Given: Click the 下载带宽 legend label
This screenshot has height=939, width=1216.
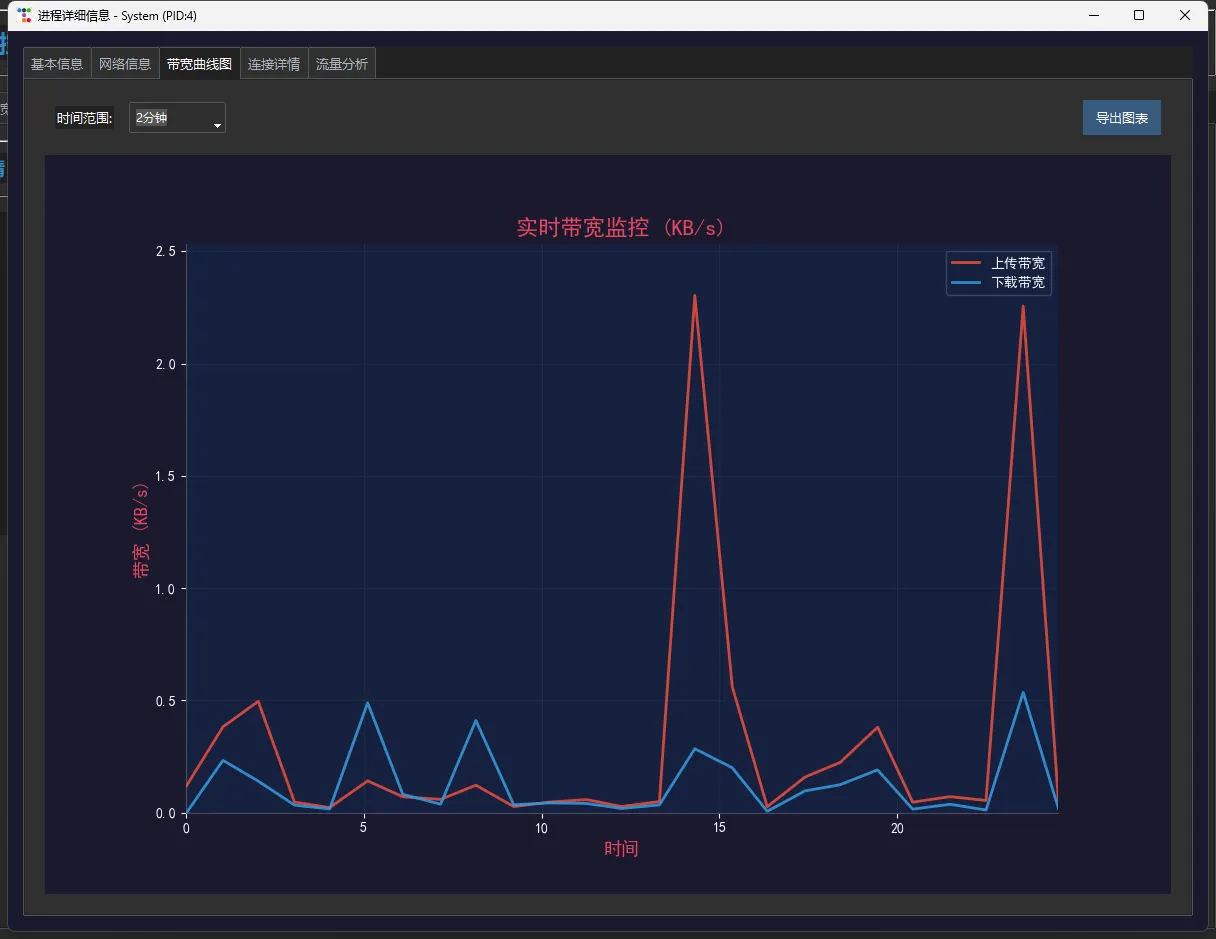Looking at the screenshot, I should point(1018,283).
